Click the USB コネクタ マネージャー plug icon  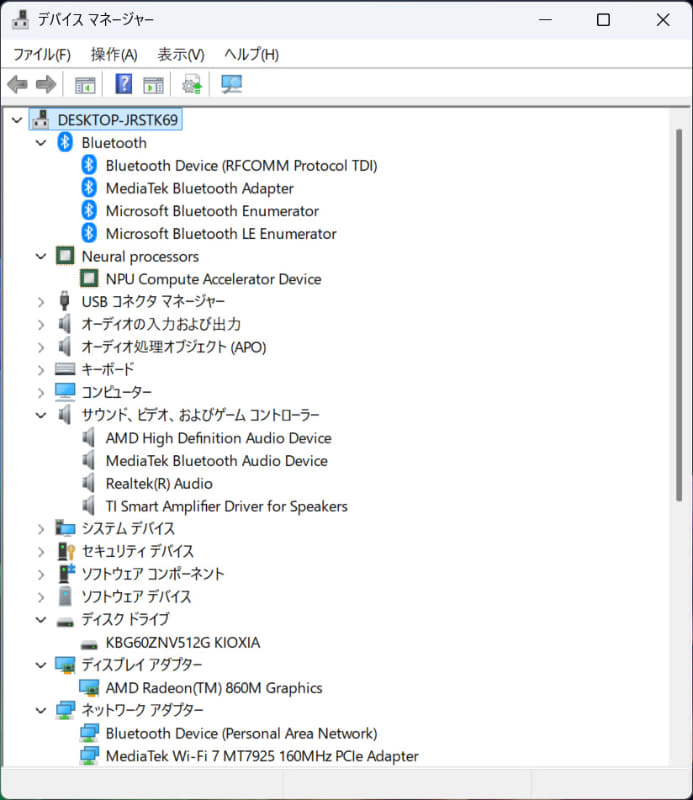[x=64, y=301]
